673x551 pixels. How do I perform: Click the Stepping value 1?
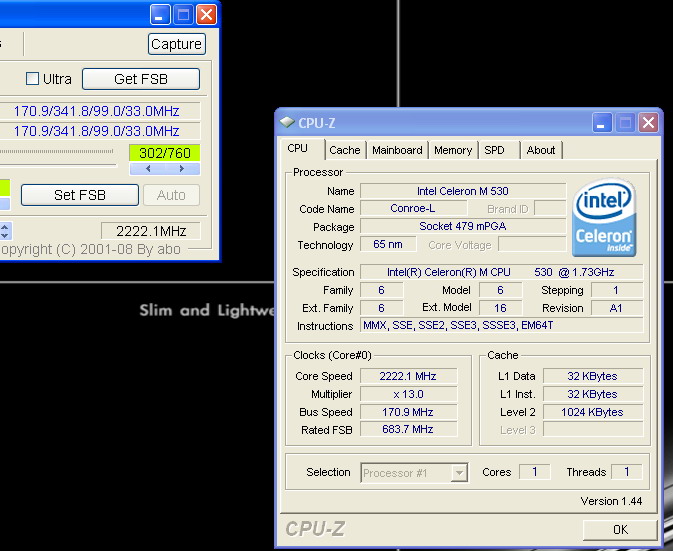[x=616, y=290]
